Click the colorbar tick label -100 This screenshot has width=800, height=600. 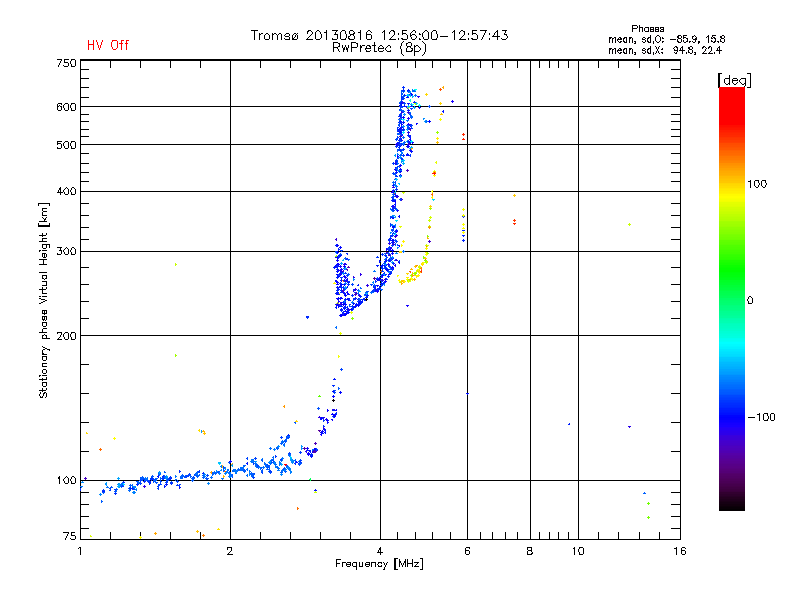pos(762,417)
